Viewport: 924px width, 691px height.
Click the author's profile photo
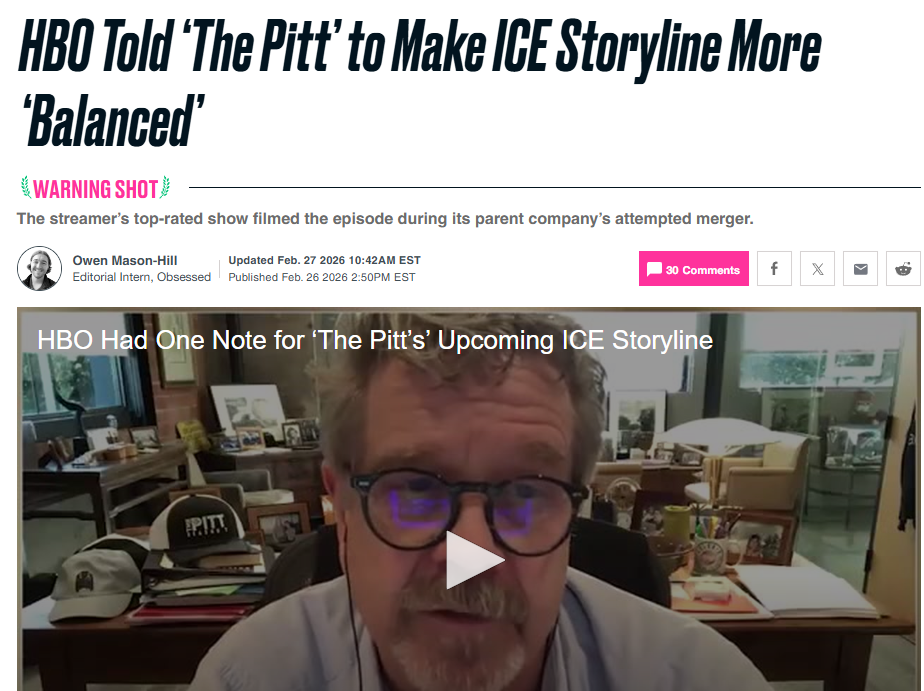click(x=39, y=269)
